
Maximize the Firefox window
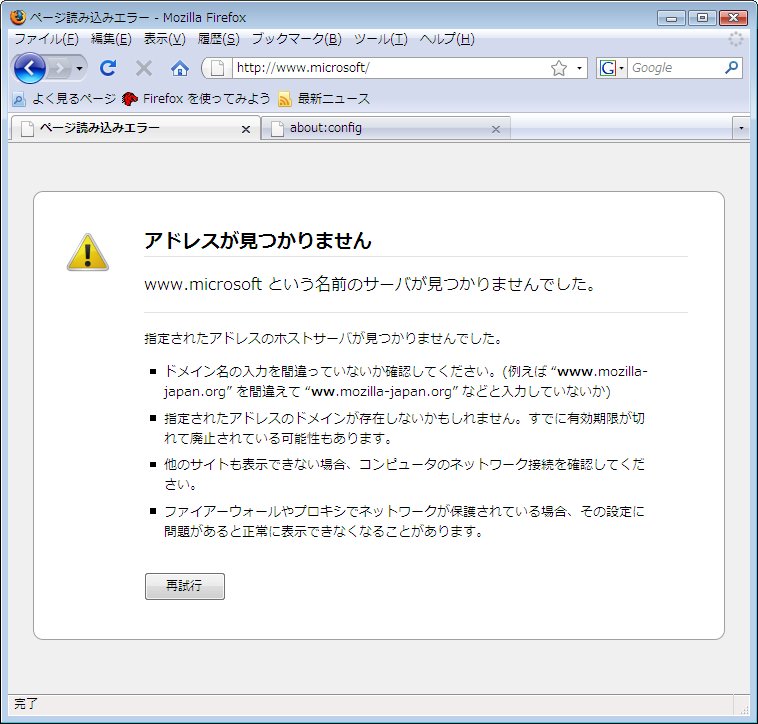tap(702, 18)
